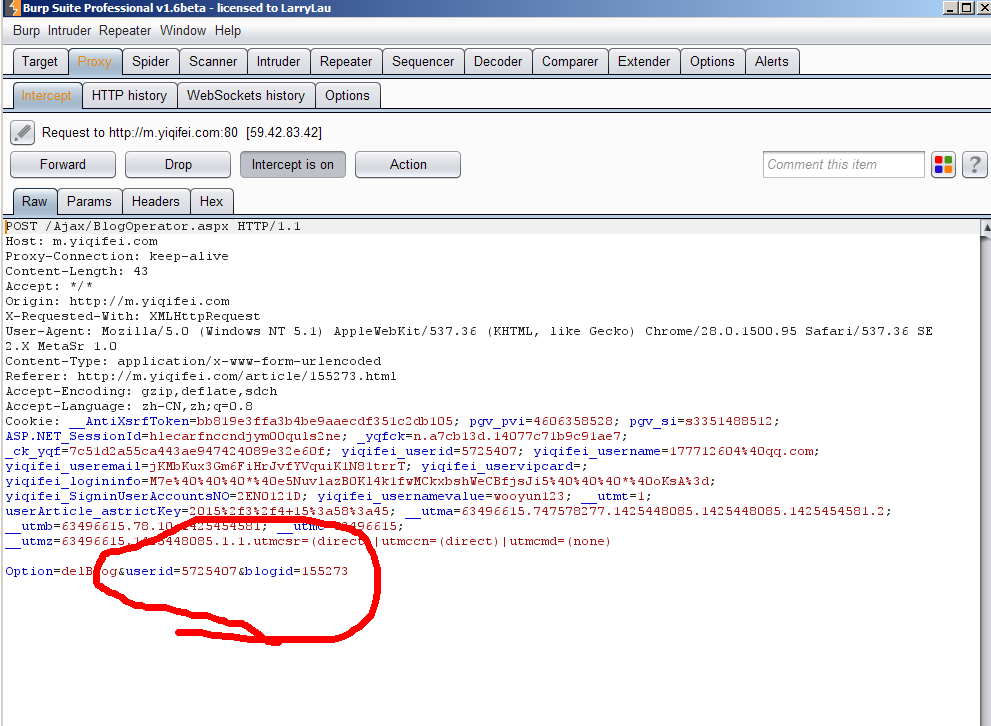991x726 pixels.
Task: Maximize the Burp Suite window
Action: pos(966,8)
